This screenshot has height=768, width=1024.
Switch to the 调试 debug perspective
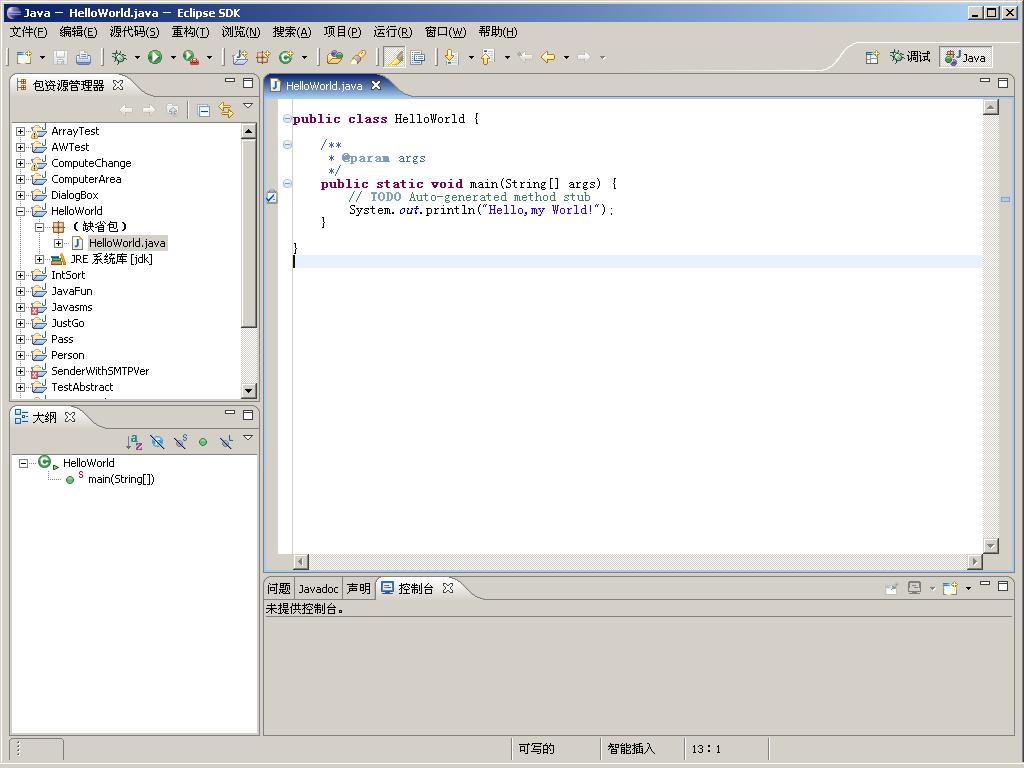point(909,58)
